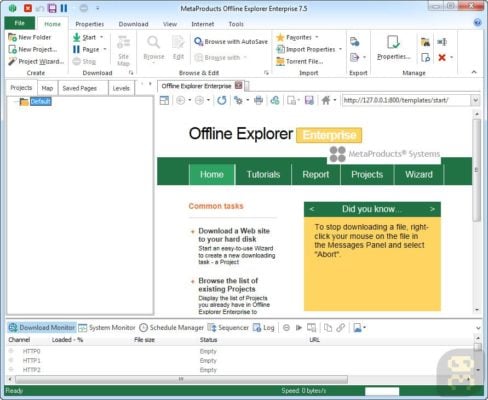Select the Map tab
The image size is (488, 400).
pyautogui.click(x=47, y=88)
